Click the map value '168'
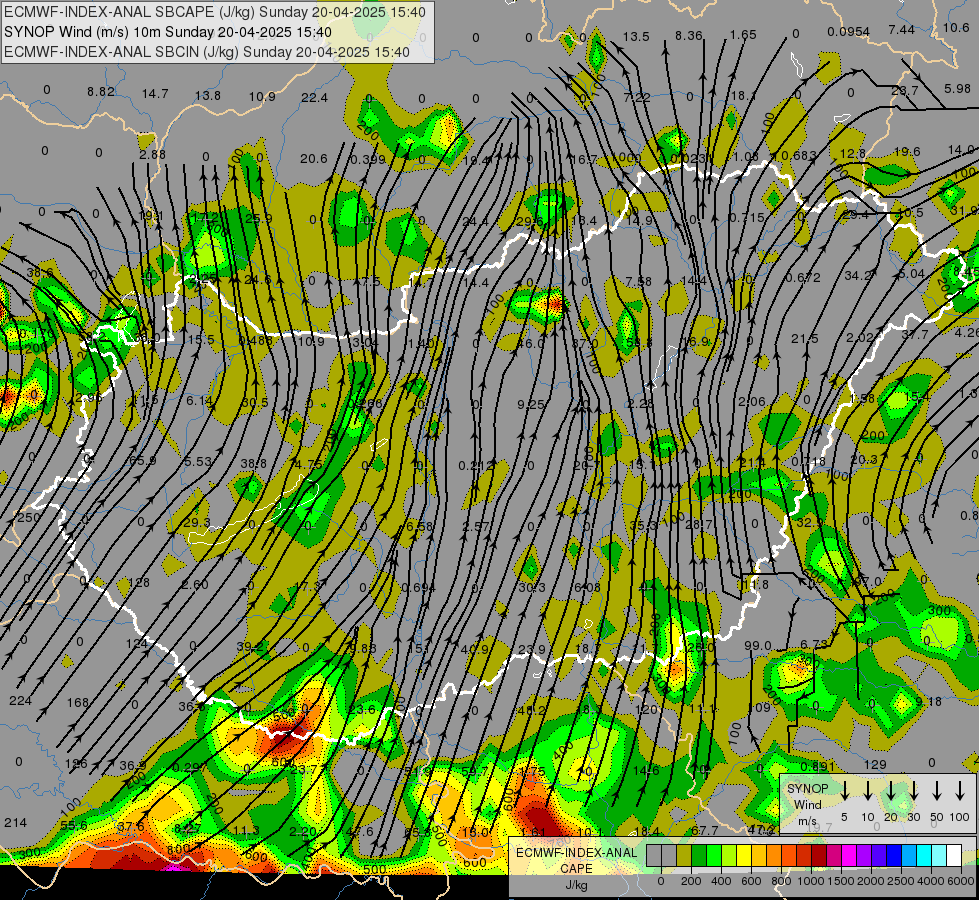Screen dimensions: 979x900 (x=78, y=703)
